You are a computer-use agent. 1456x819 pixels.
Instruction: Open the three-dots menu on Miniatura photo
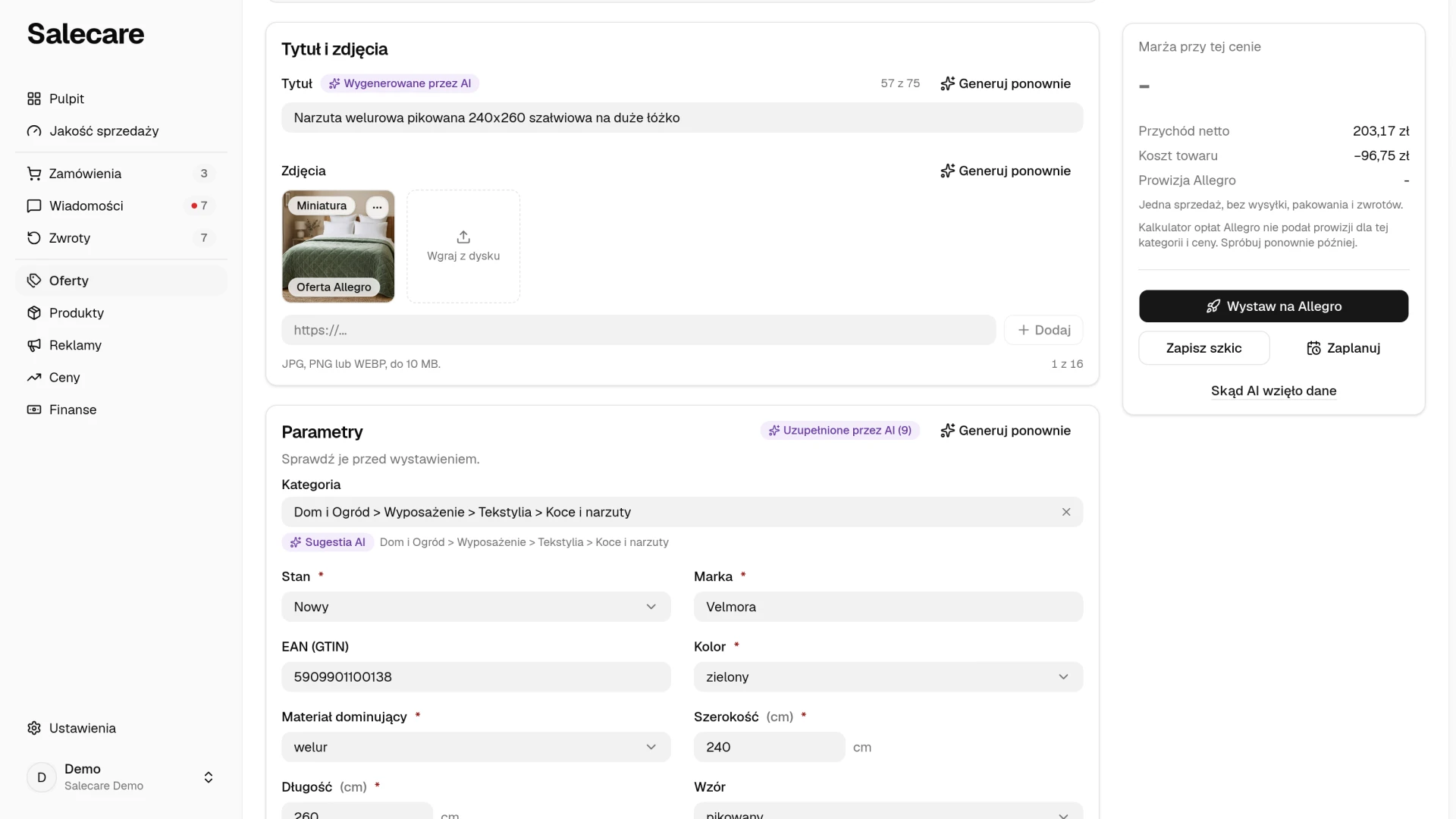coord(377,206)
